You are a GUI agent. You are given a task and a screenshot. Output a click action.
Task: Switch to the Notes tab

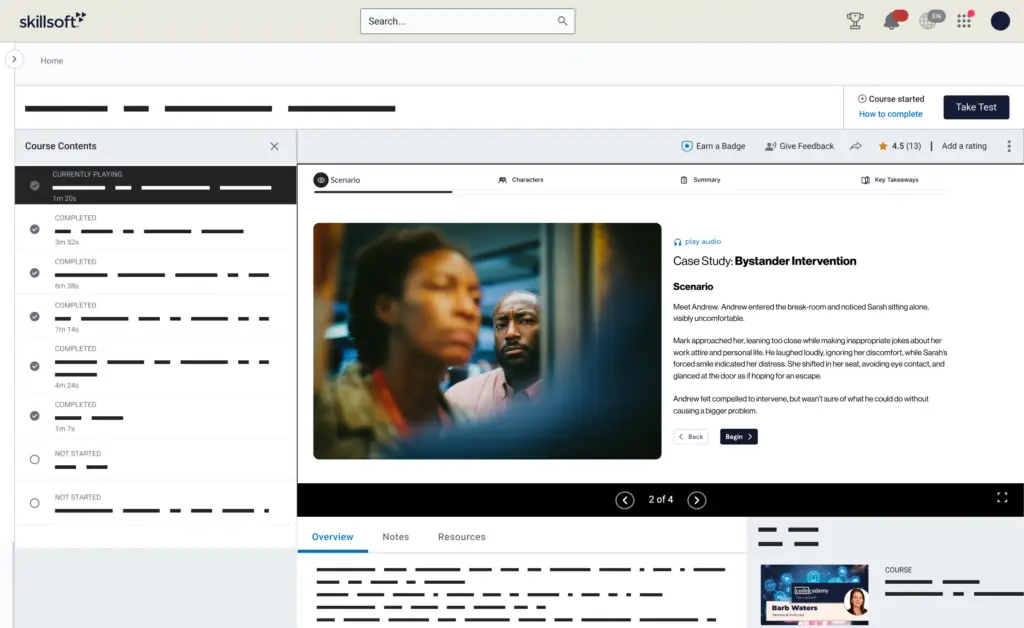(395, 537)
